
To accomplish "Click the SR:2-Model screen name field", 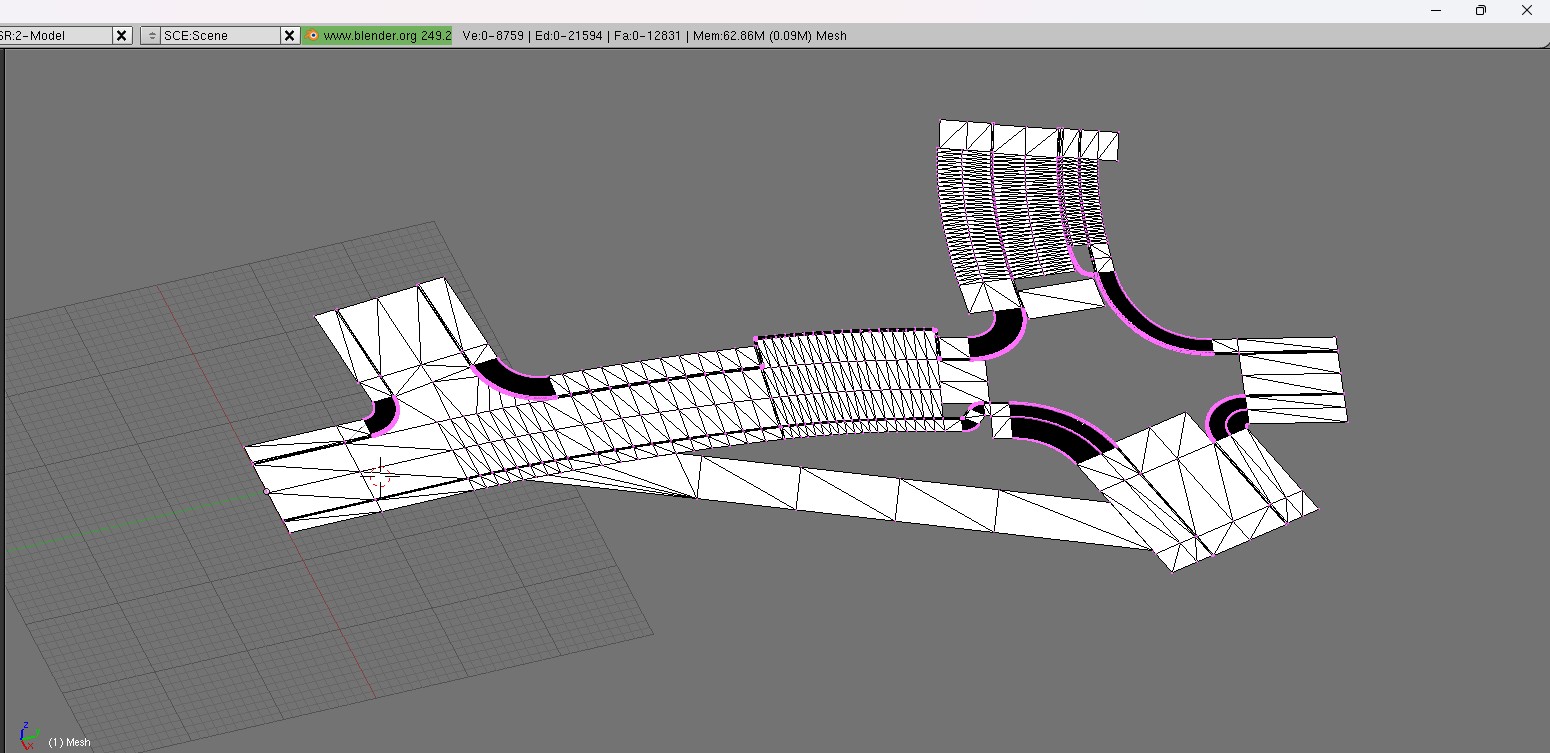I will pyautogui.click(x=55, y=35).
